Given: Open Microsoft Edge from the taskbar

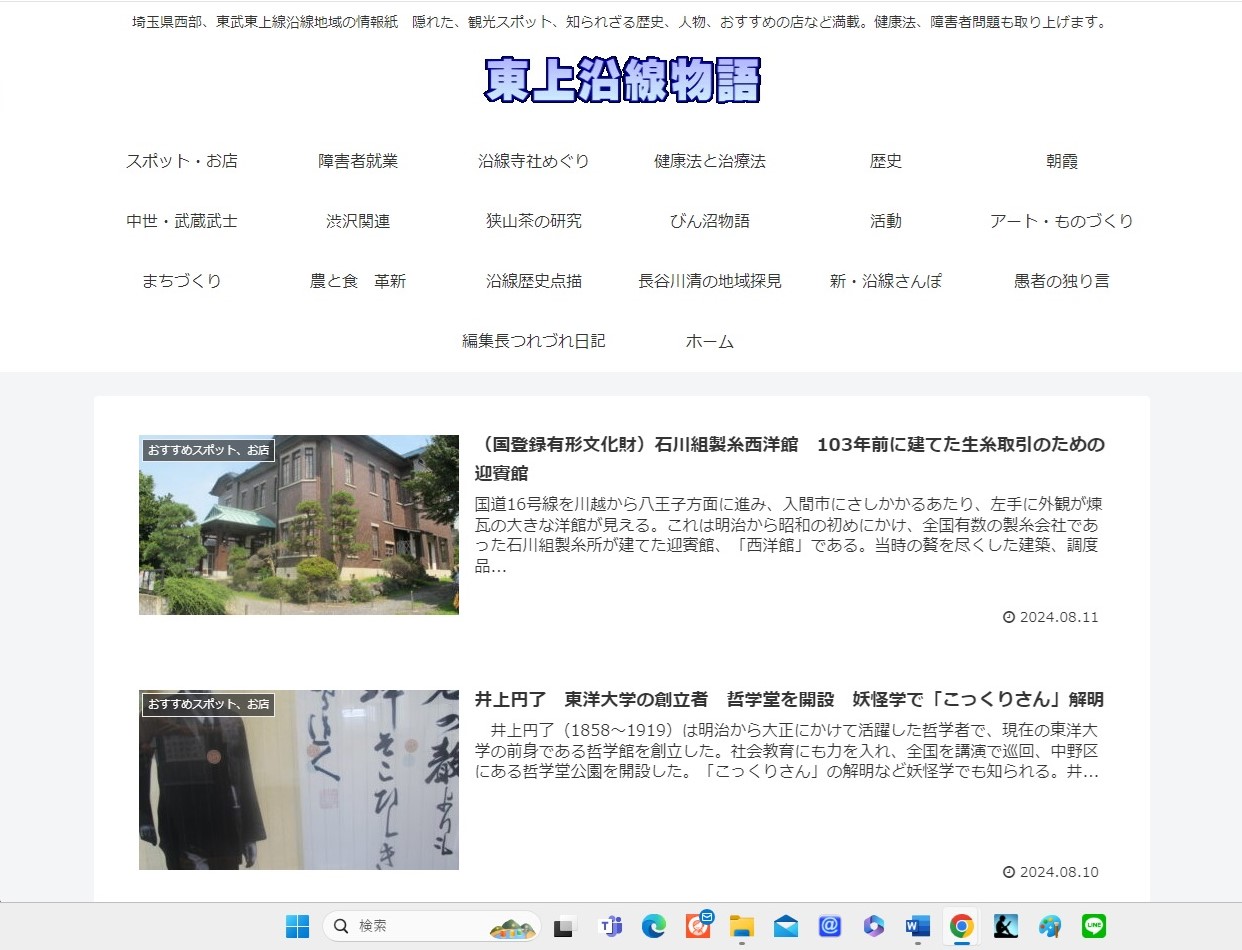Looking at the screenshot, I should 653,927.
